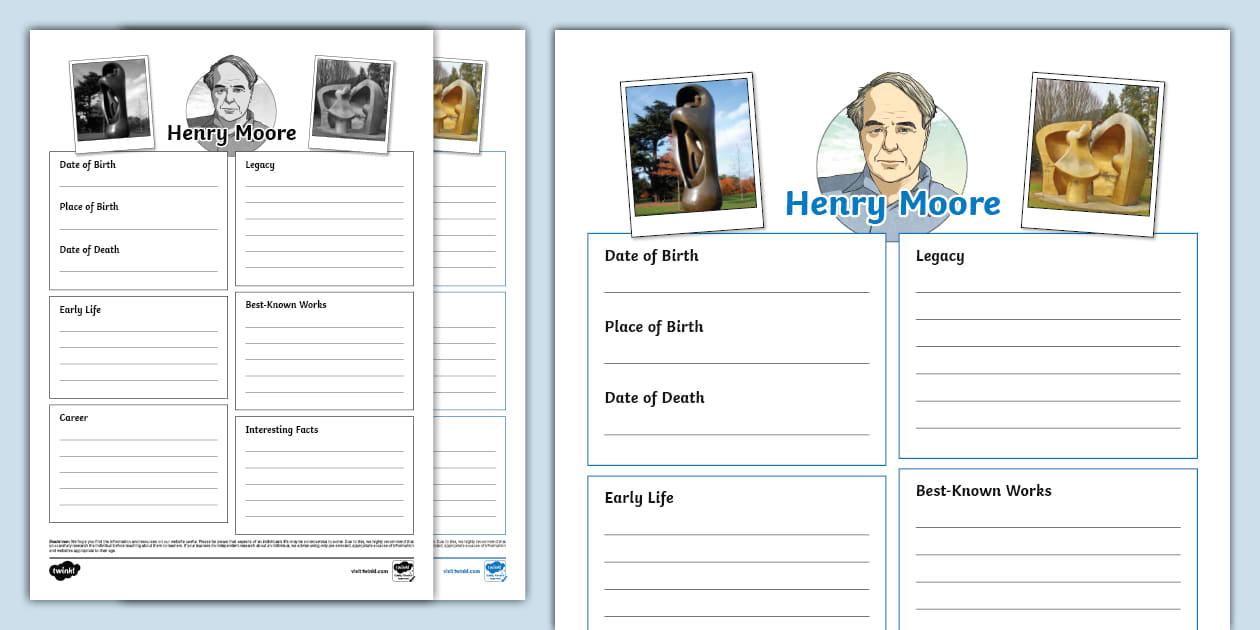Open the colour golden sculpture photo on the right
Viewport: 1260px width, 630px height.
coord(1092,150)
